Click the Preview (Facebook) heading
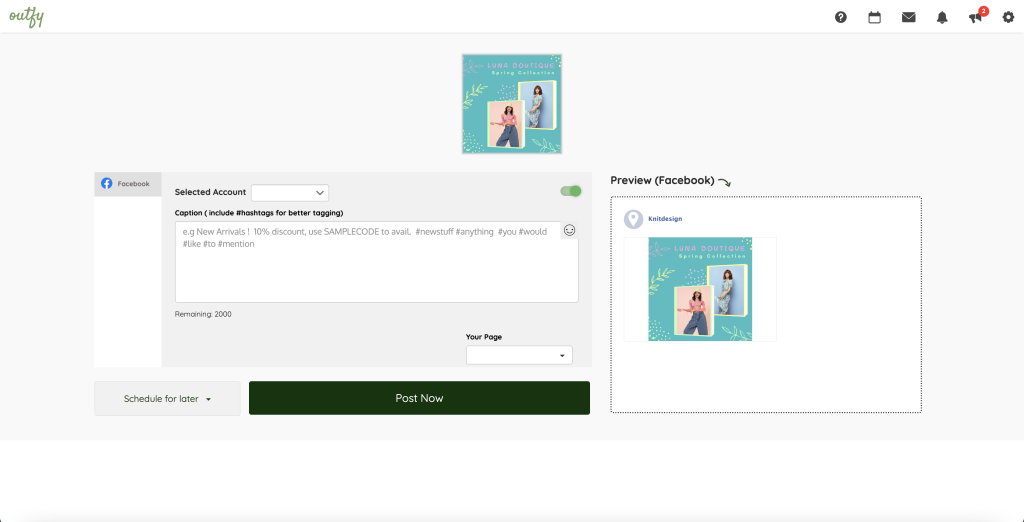This screenshot has height=522, width=1024. [x=662, y=181]
